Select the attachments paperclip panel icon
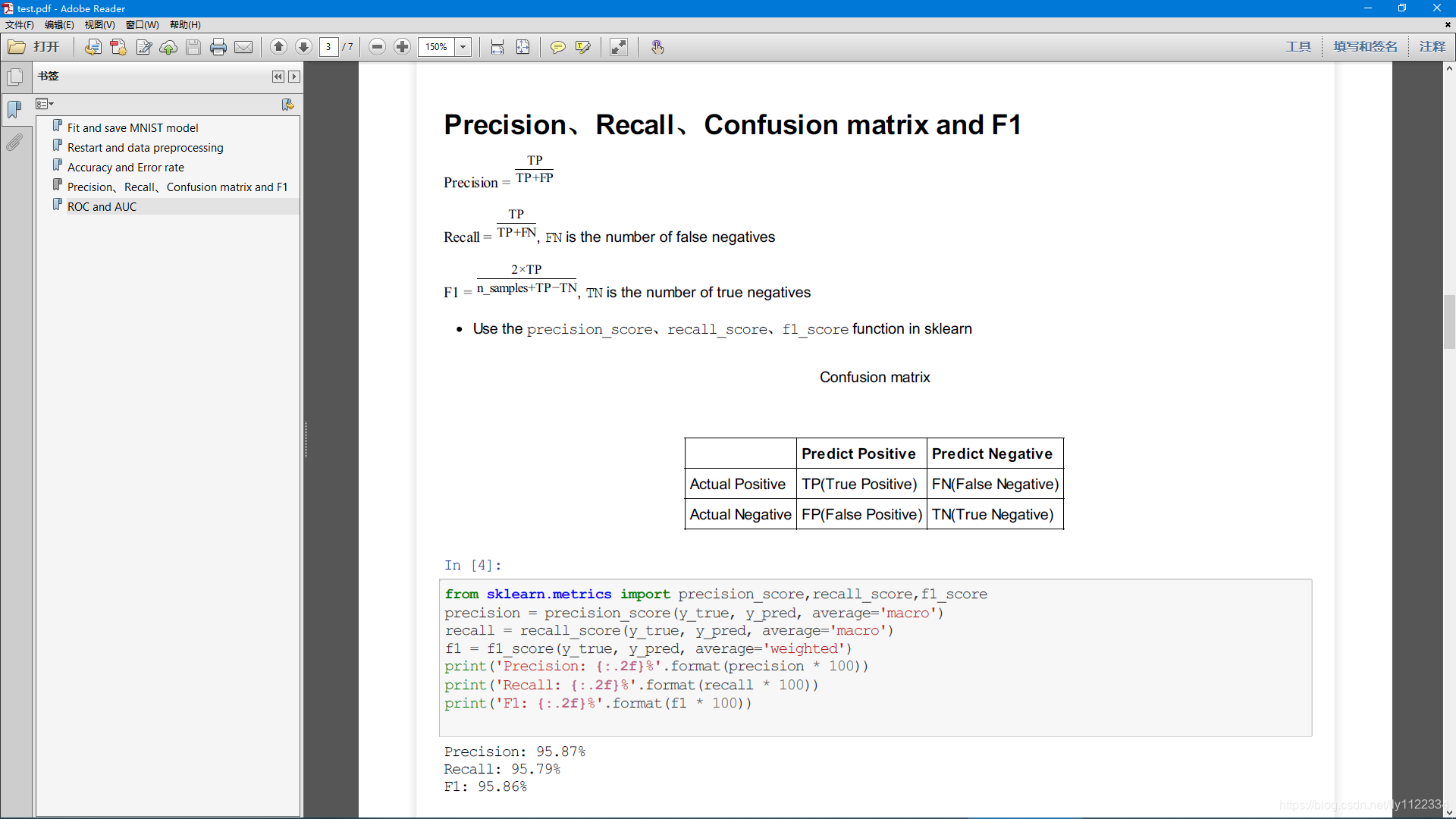The height and width of the screenshot is (819, 1456). [15, 143]
